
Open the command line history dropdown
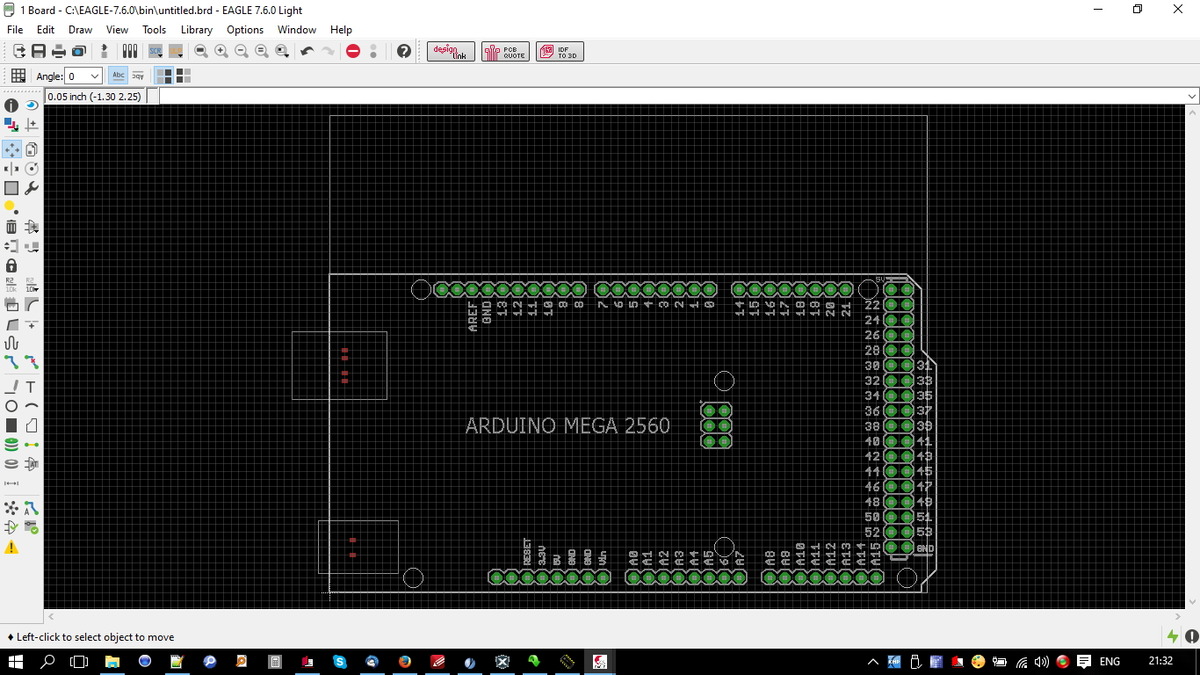1191,96
